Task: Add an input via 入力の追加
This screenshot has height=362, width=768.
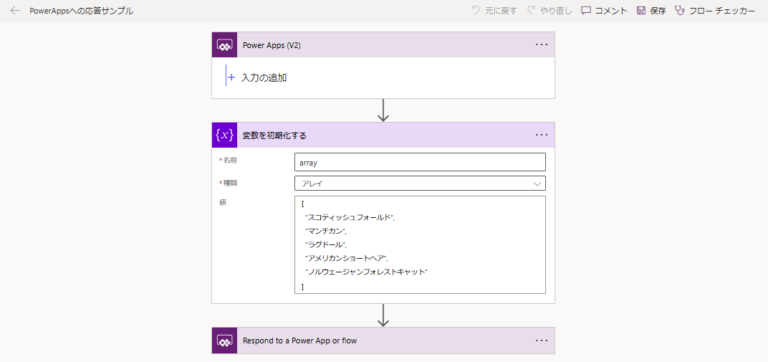Action: [264, 77]
